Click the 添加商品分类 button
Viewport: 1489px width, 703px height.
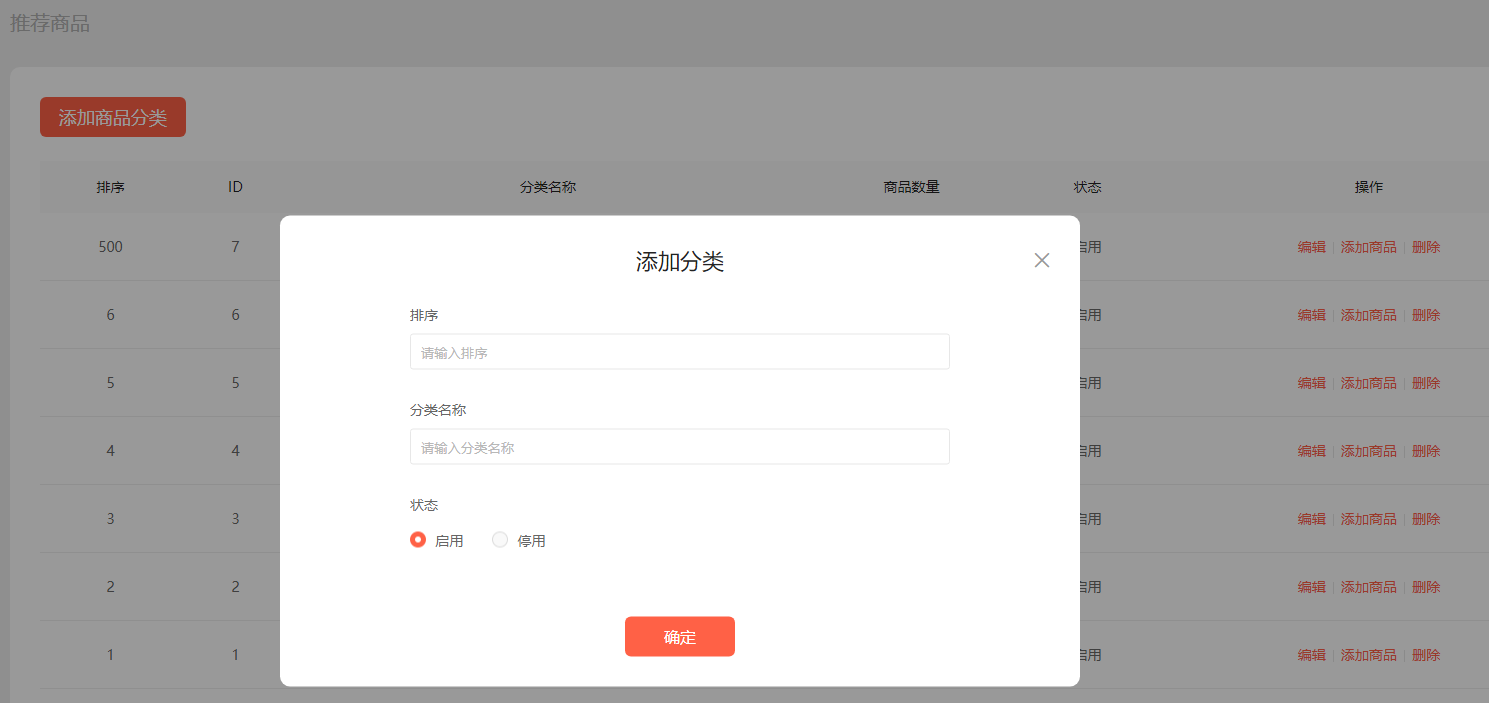[x=113, y=118]
